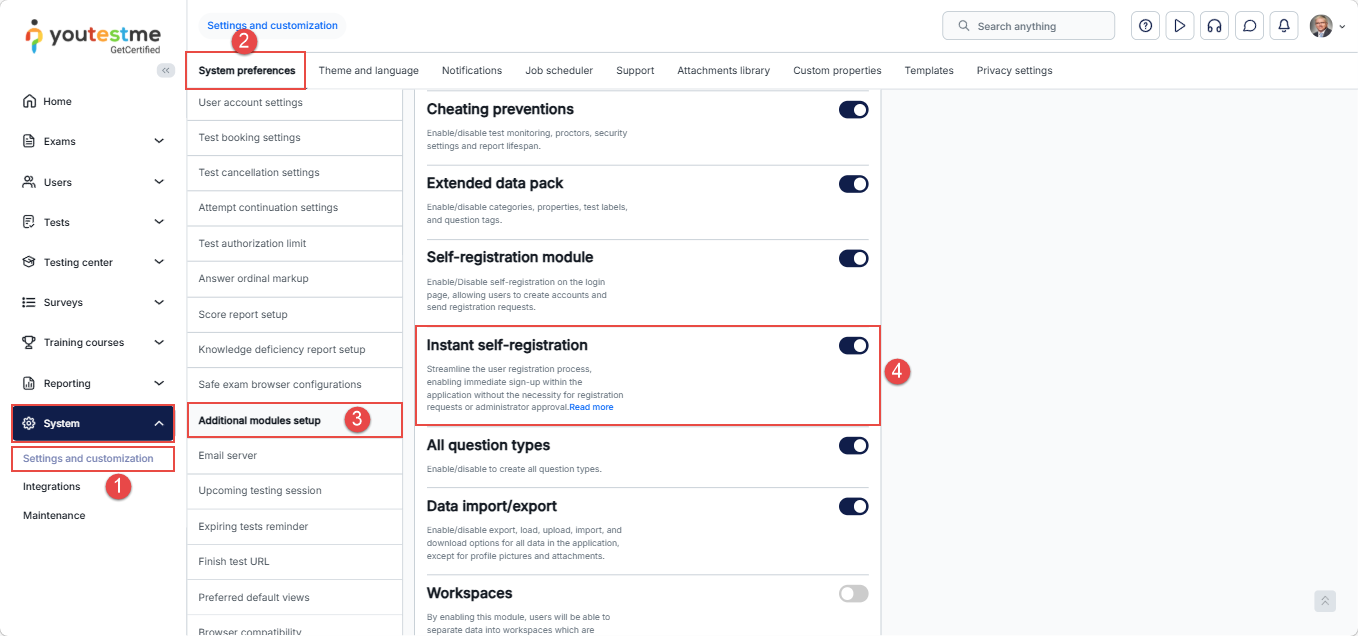This screenshot has height=636, width=1358.
Task: Click the scroll-to-top arrow icon
Action: (1325, 601)
